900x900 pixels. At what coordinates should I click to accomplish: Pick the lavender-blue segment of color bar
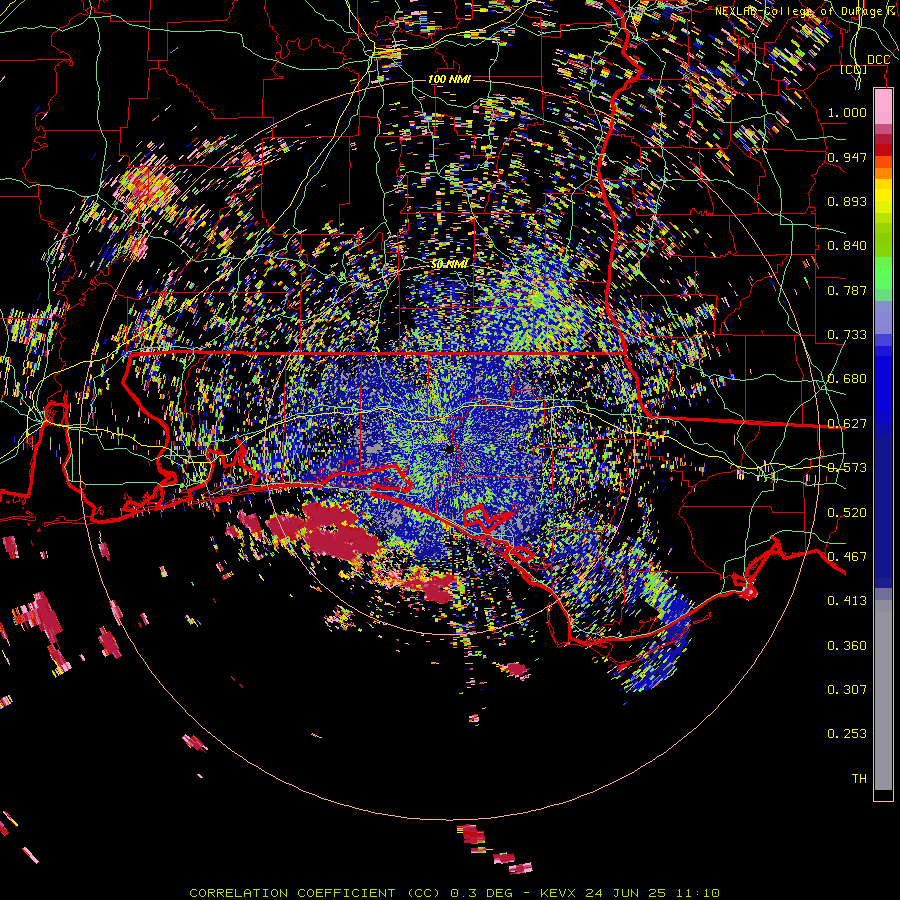tap(883, 317)
